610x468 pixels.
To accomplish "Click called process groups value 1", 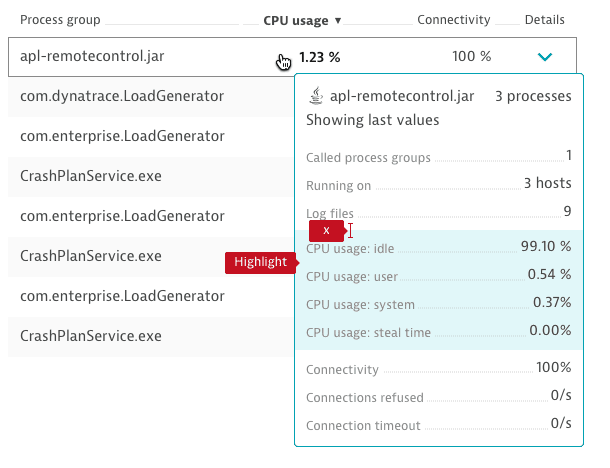I will tap(568, 155).
